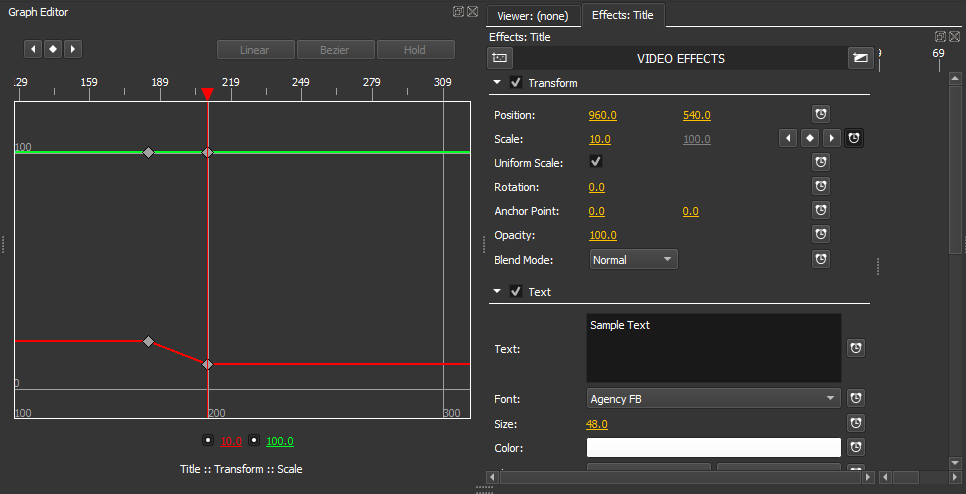The image size is (966, 494).
Task: Edit Anchor Point Y value
Action: [x=691, y=211]
